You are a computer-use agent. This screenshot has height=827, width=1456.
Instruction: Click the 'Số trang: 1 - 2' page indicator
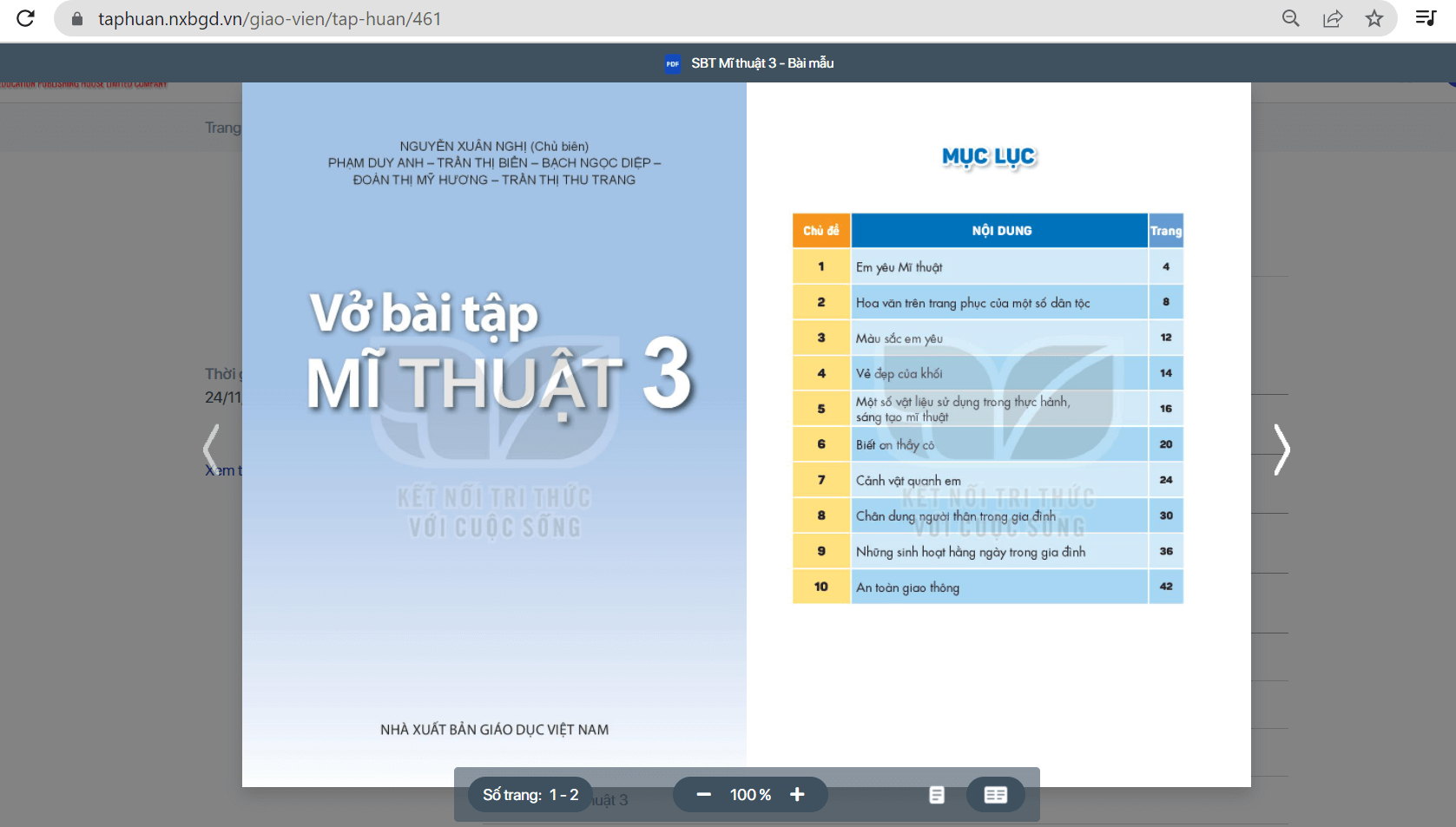530,795
